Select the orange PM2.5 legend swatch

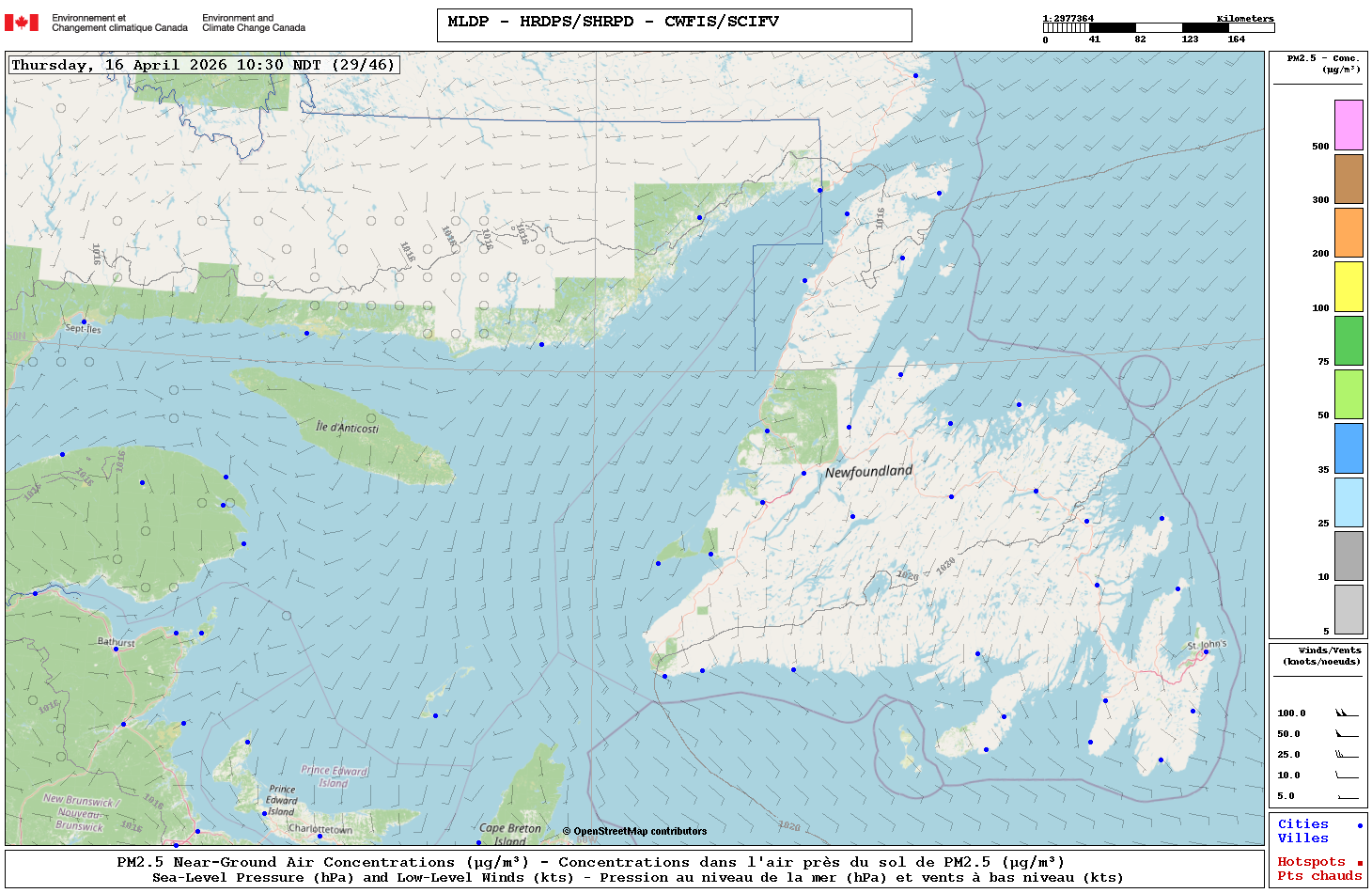point(1349,232)
